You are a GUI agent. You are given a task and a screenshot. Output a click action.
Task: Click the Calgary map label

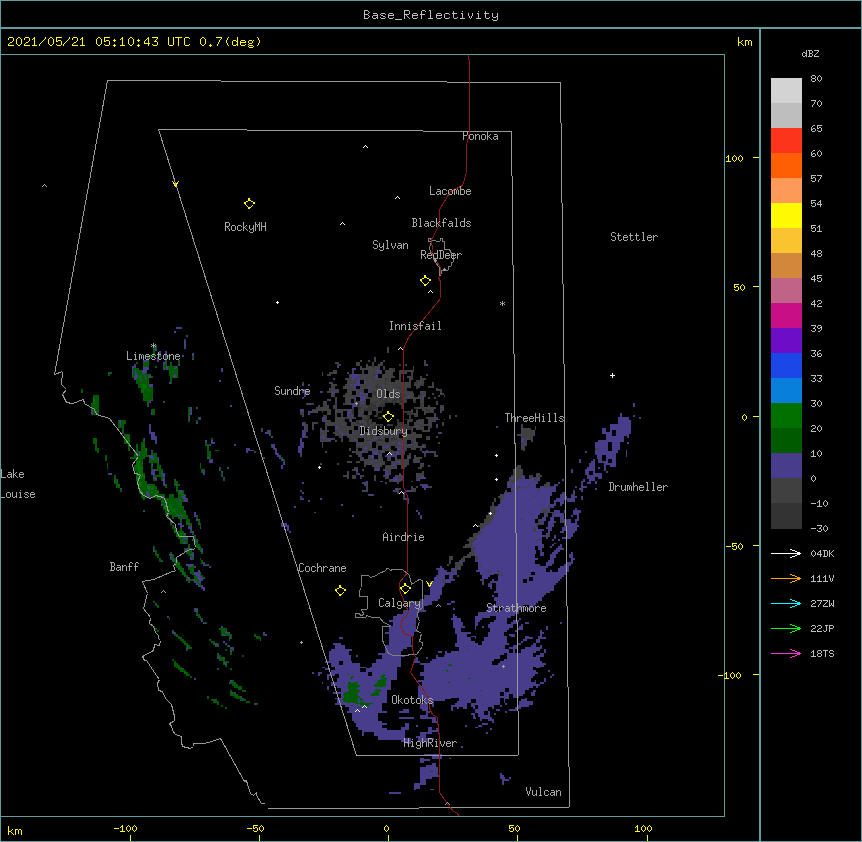pyautogui.click(x=399, y=603)
